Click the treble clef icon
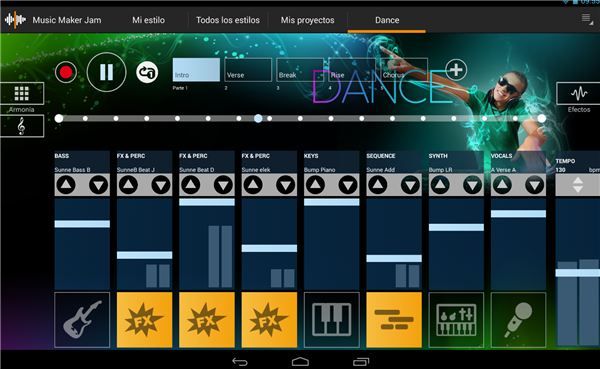The image size is (600, 369). tap(22, 126)
